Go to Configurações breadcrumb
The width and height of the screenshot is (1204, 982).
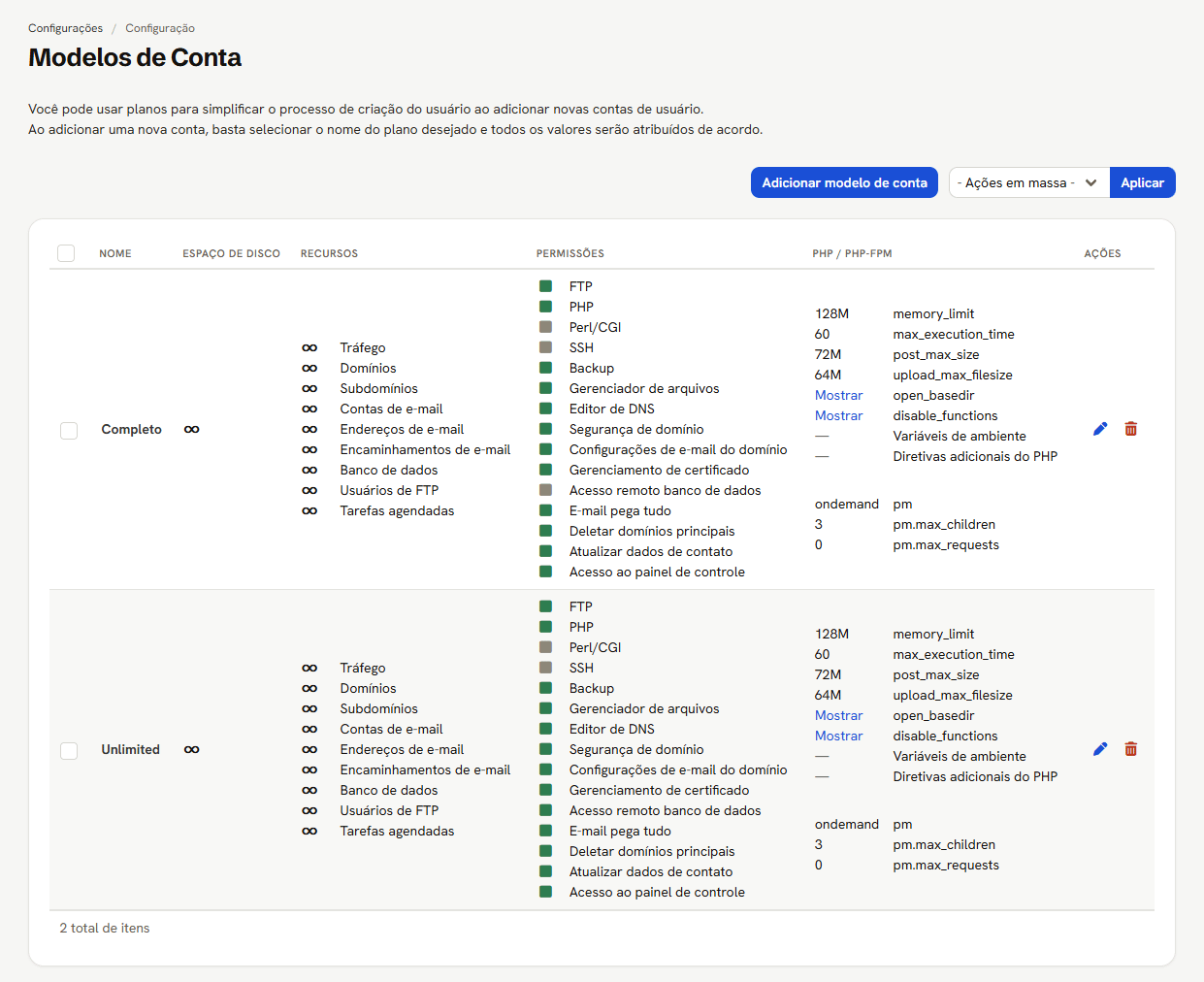(x=65, y=28)
